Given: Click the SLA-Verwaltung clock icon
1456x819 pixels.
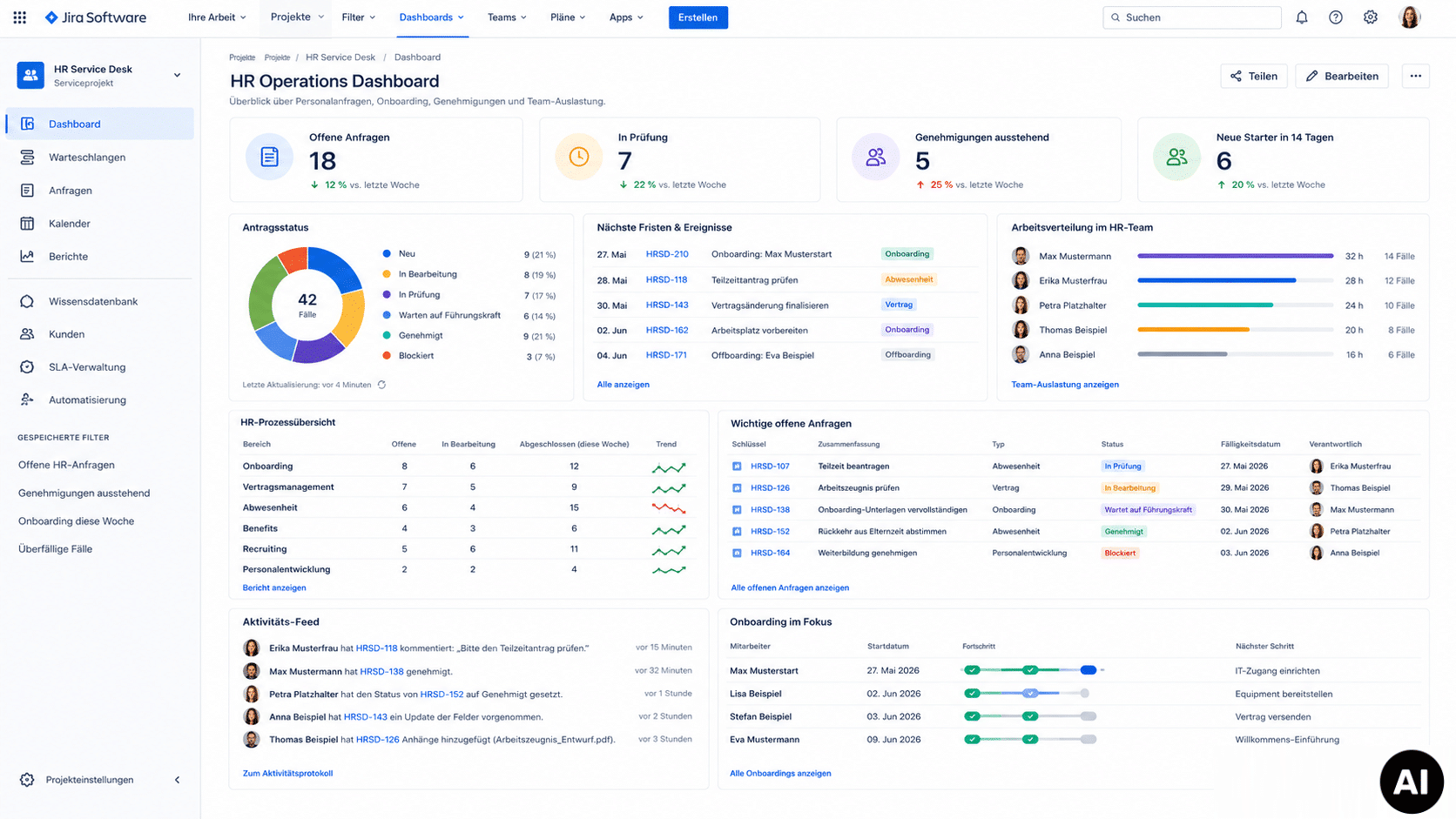Looking at the screenshot, I should pos(27,367).
